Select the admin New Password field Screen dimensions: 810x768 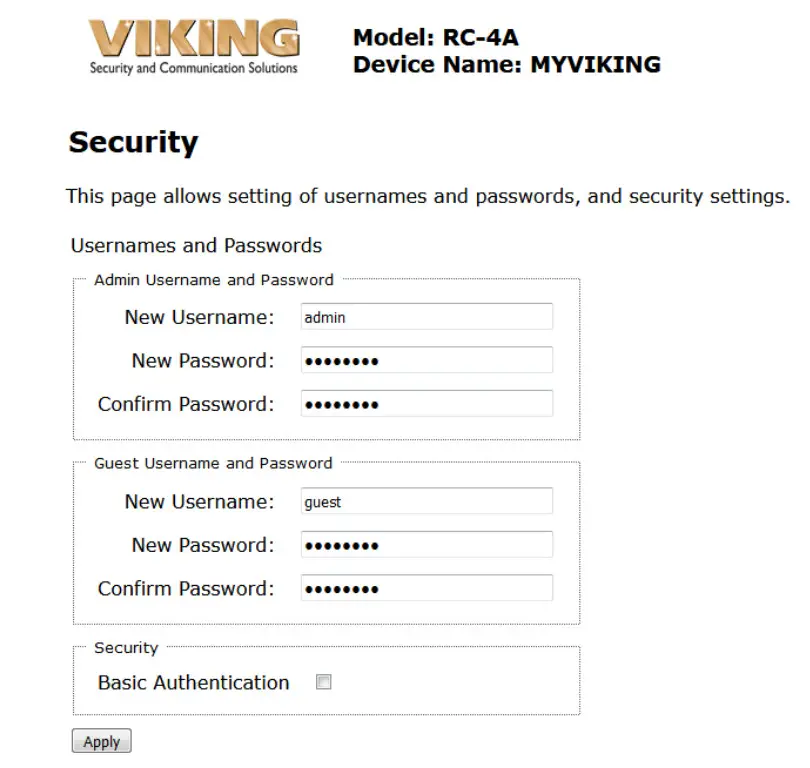click(427, 359)
